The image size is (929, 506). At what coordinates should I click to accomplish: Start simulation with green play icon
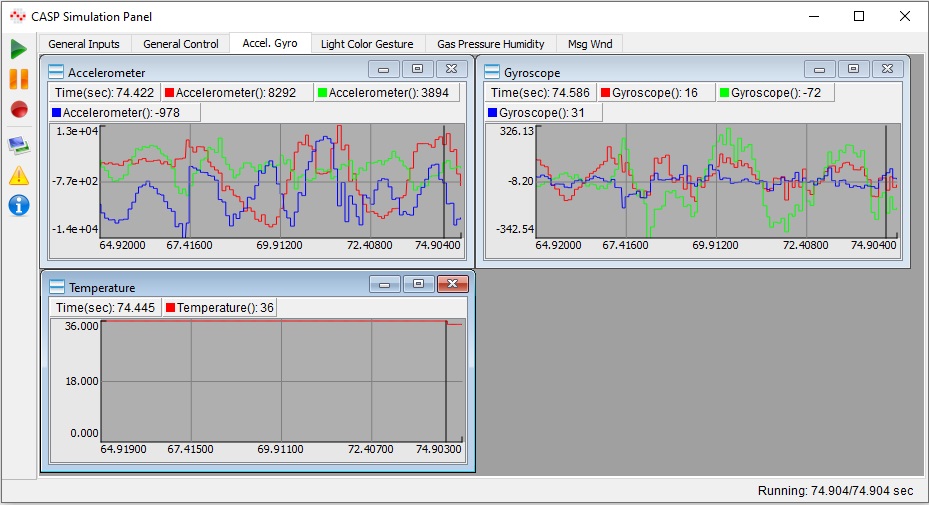coord(18,49)
